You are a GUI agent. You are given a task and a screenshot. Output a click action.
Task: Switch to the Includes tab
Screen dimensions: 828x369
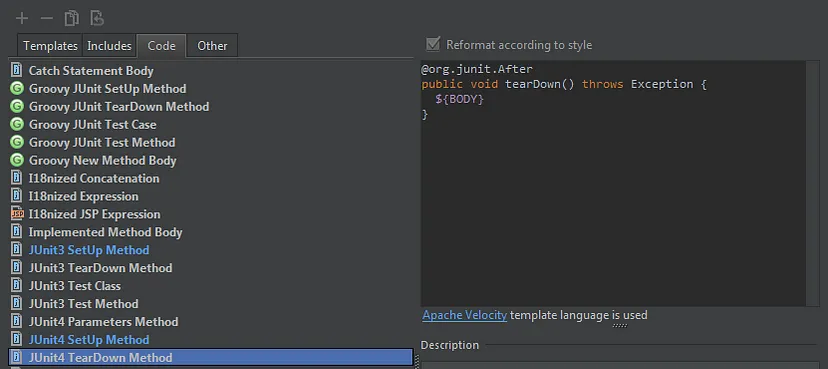click(x=109, y=46)
